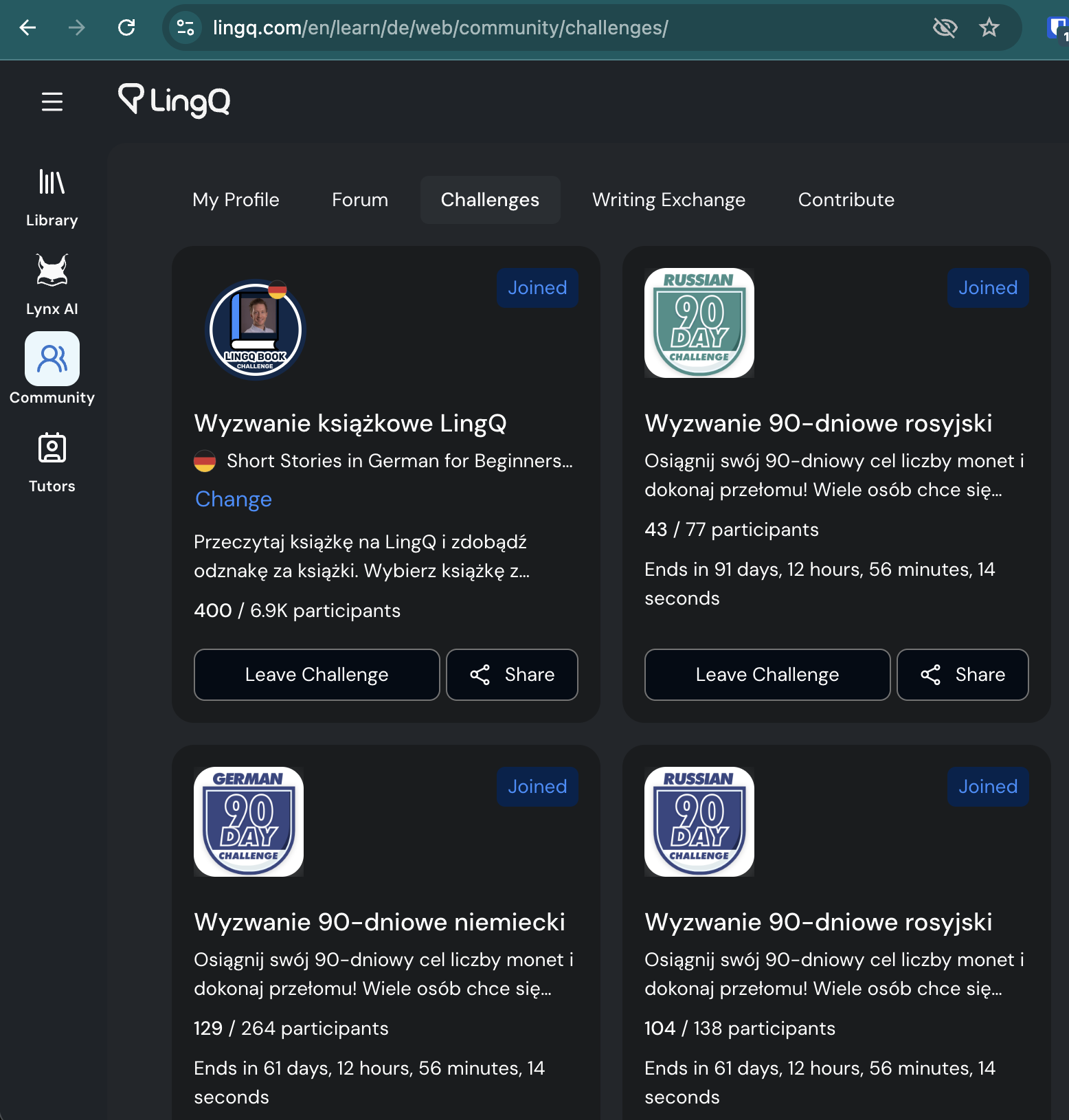
Task: Open Lynx AI assistant
Action: pyautogui.click(x=52, y=284)
